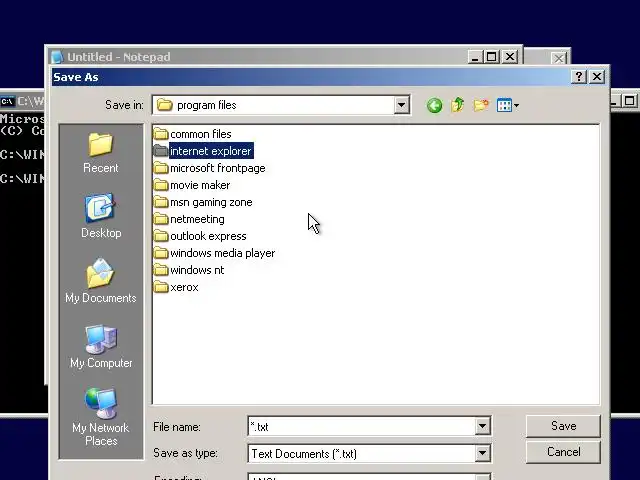
Task: Click the command prompt window icon
Action: tap(7, 101)
